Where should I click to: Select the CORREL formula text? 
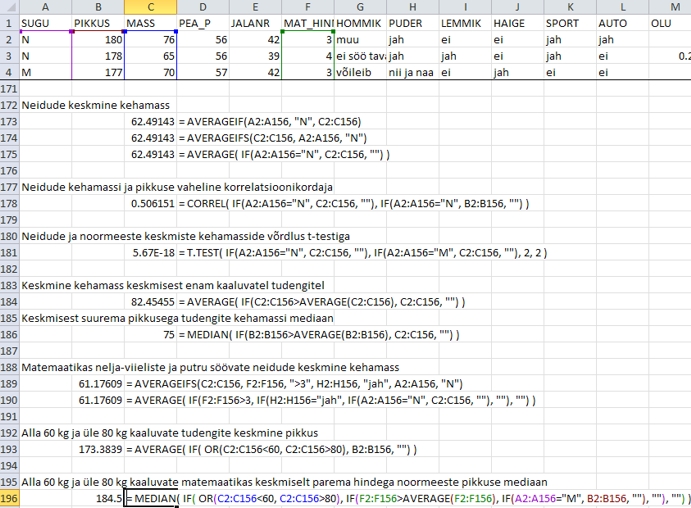(354, 204)
